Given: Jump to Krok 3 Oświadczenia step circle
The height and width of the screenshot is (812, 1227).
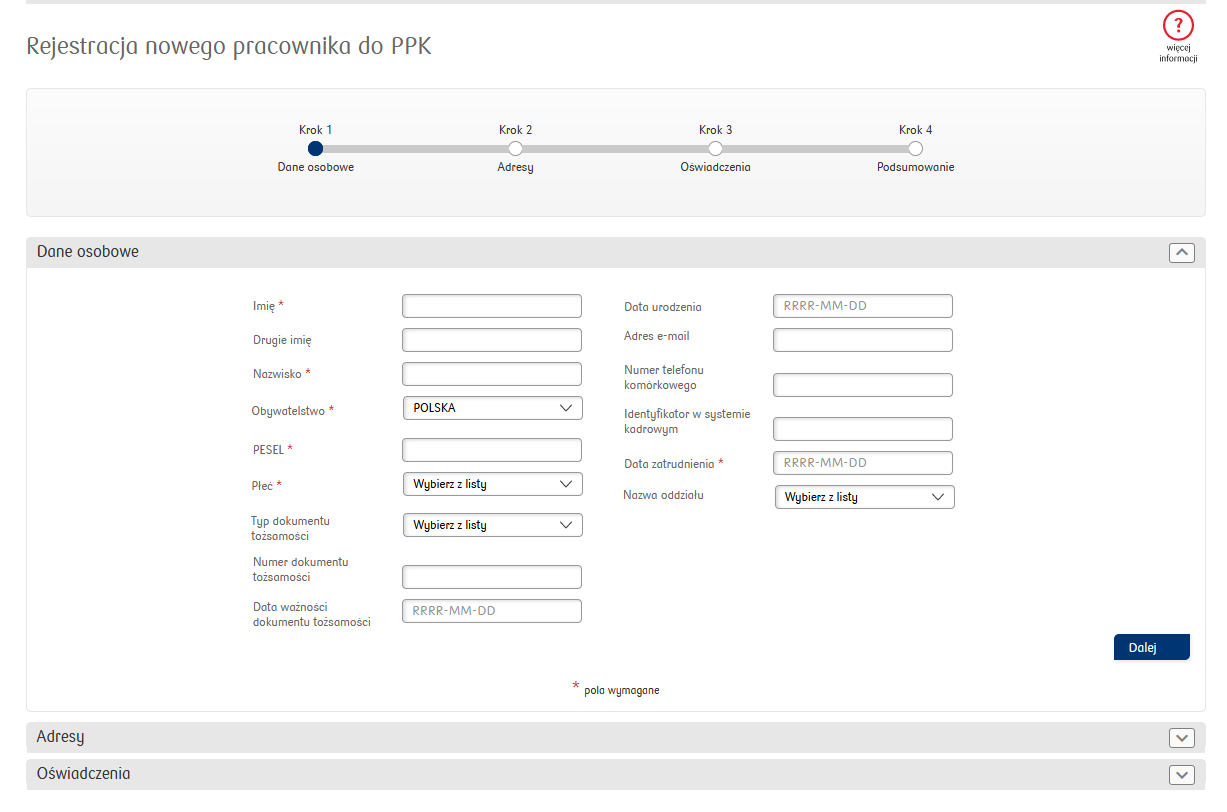Looking at the screenshot, I should (x=715, y=148).
